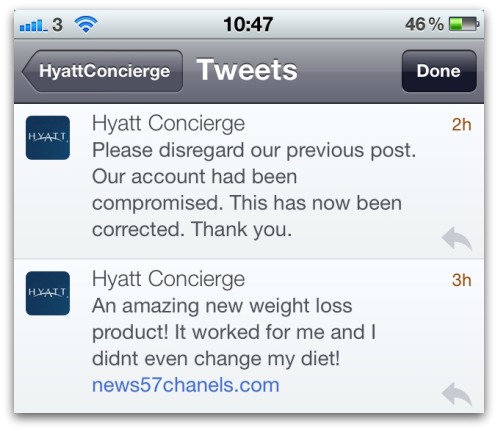Tap Hyatt Concierge name on first tweet
The width and height of the screenshot is (498, 431).
click(169, 124)
